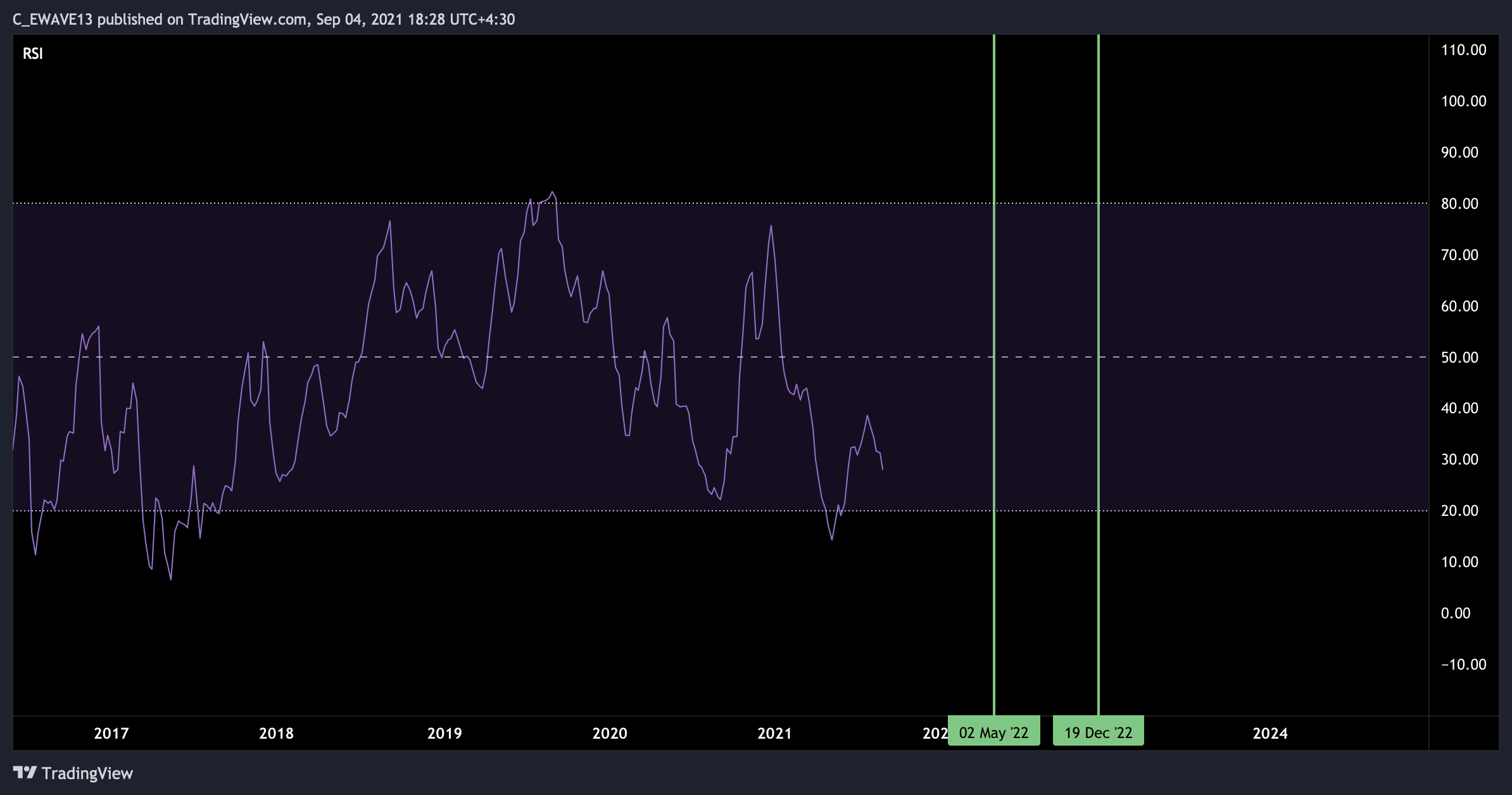This screenshot has height=795, width=1512.
Task: Click the 80.00 price axis label
Action: (1459, 203)
